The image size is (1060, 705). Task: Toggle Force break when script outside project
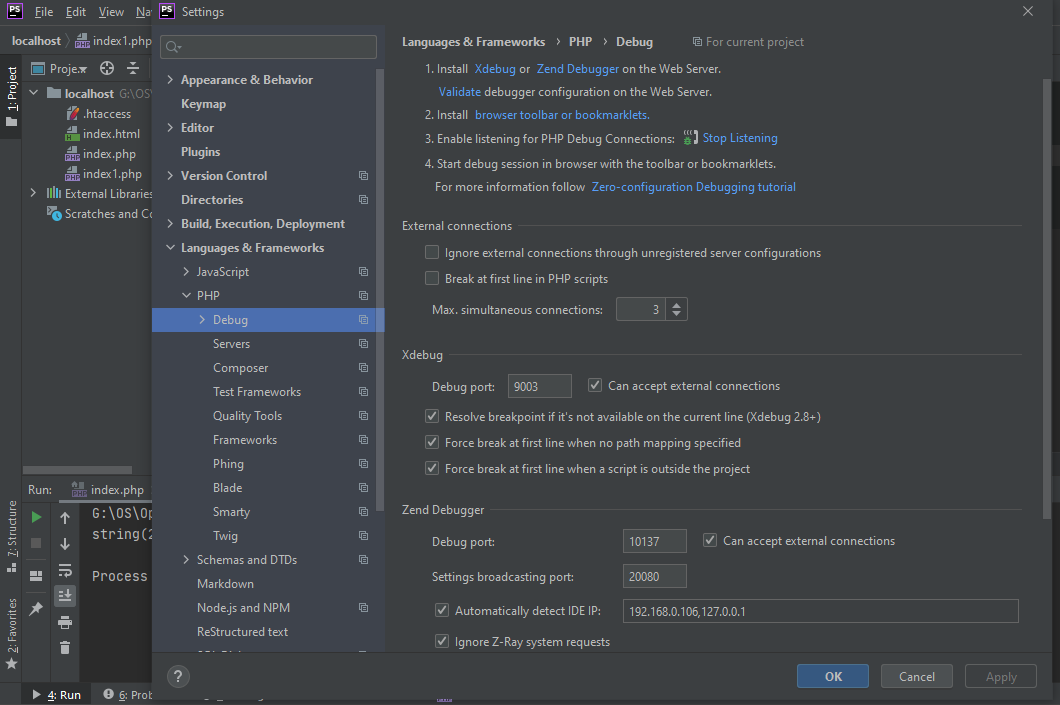coord(432,468)
